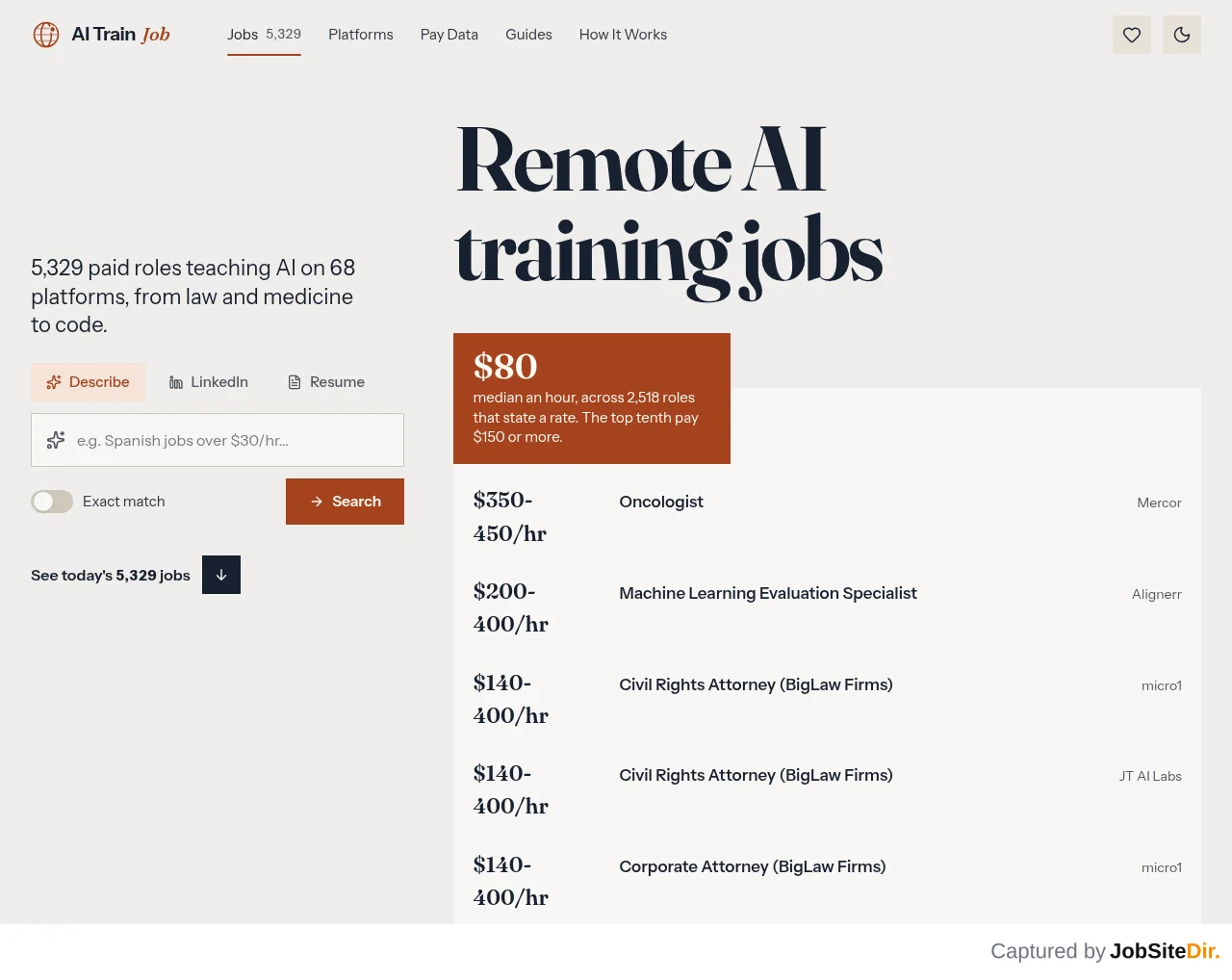Open How It Works page
Viewport: 1232px width, 980px height.
pos(623,35)
